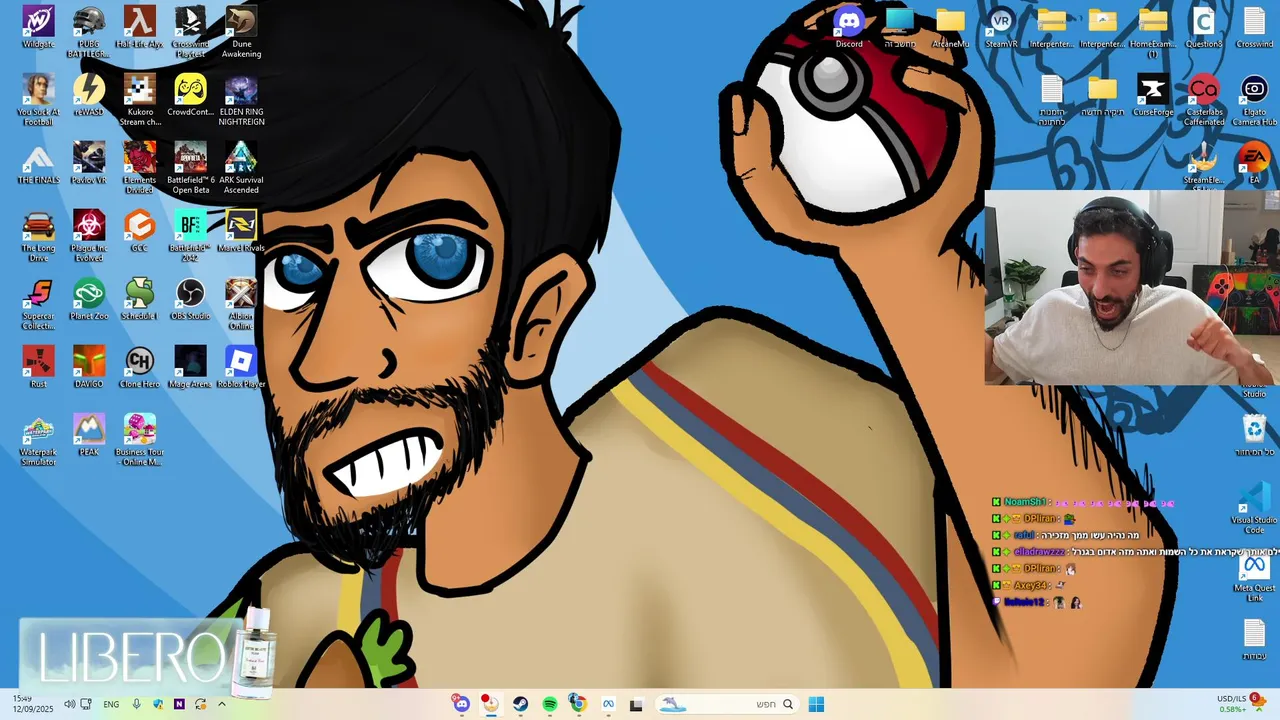Select the ArcaneMu folder

click(950, 27)
